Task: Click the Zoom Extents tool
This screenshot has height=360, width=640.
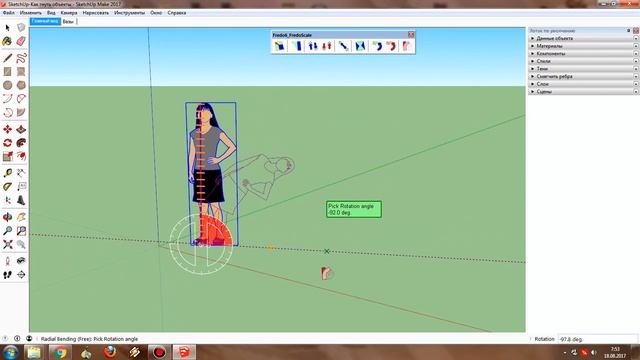Action: pos(7,244)
